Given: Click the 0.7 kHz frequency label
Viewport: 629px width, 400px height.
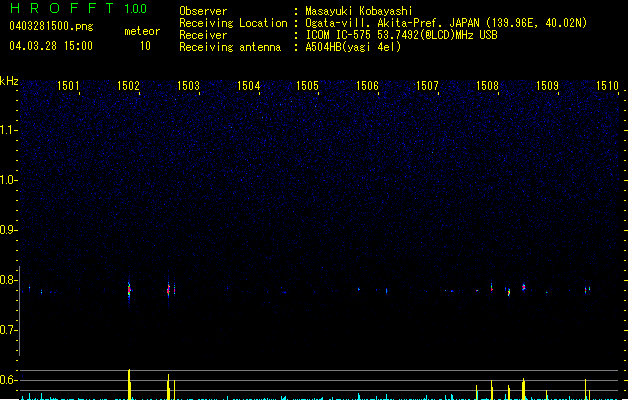Looking at the screenshot, I should tap(8, 330).
